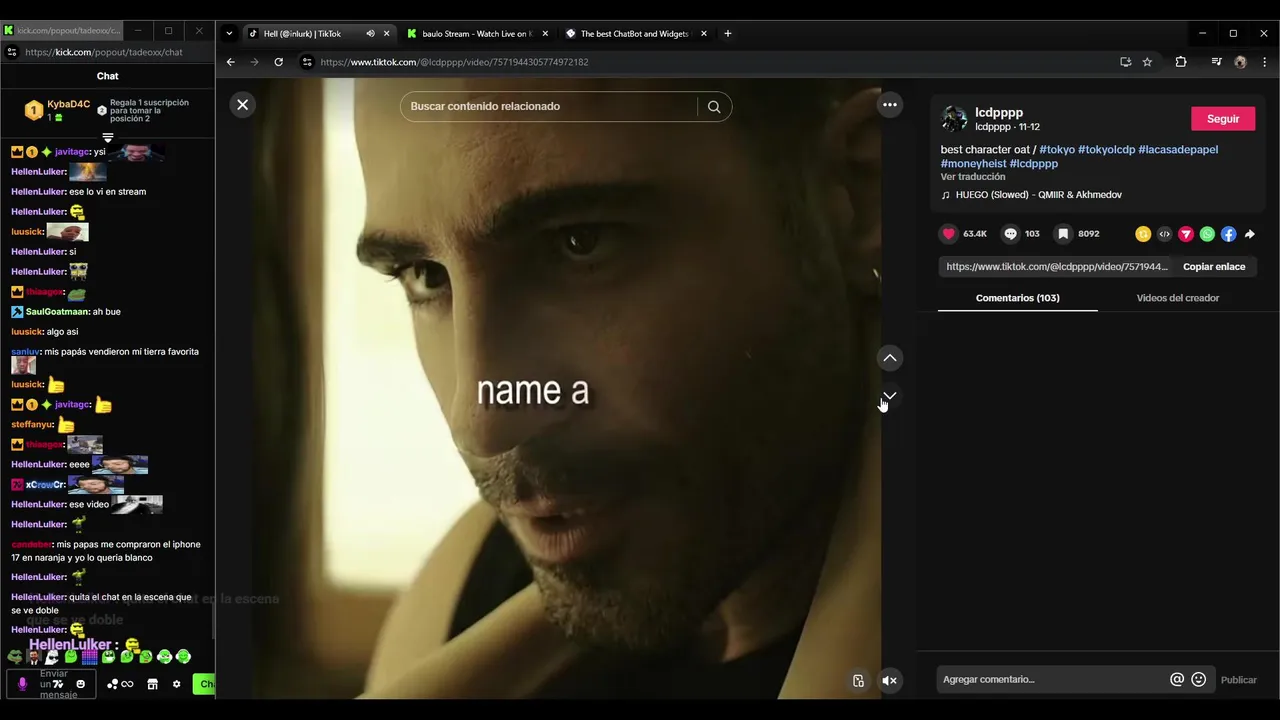Click KybaD4C top gifter entry
This screenshot has height=720, width=1280.
(x=58, y=110)
